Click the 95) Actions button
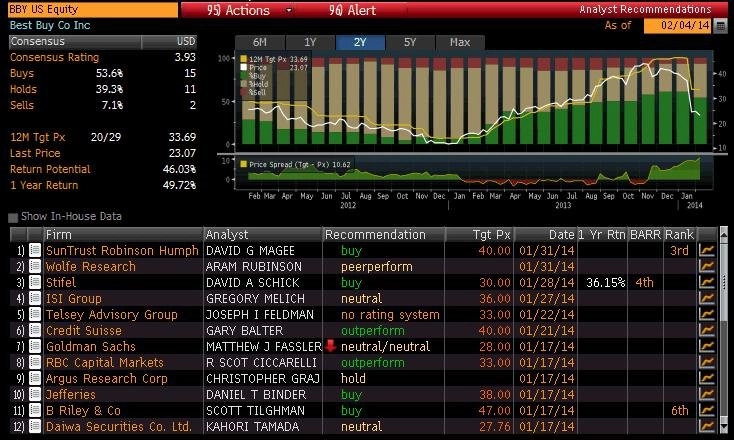The image size is (734, 440). pos(238,10)
